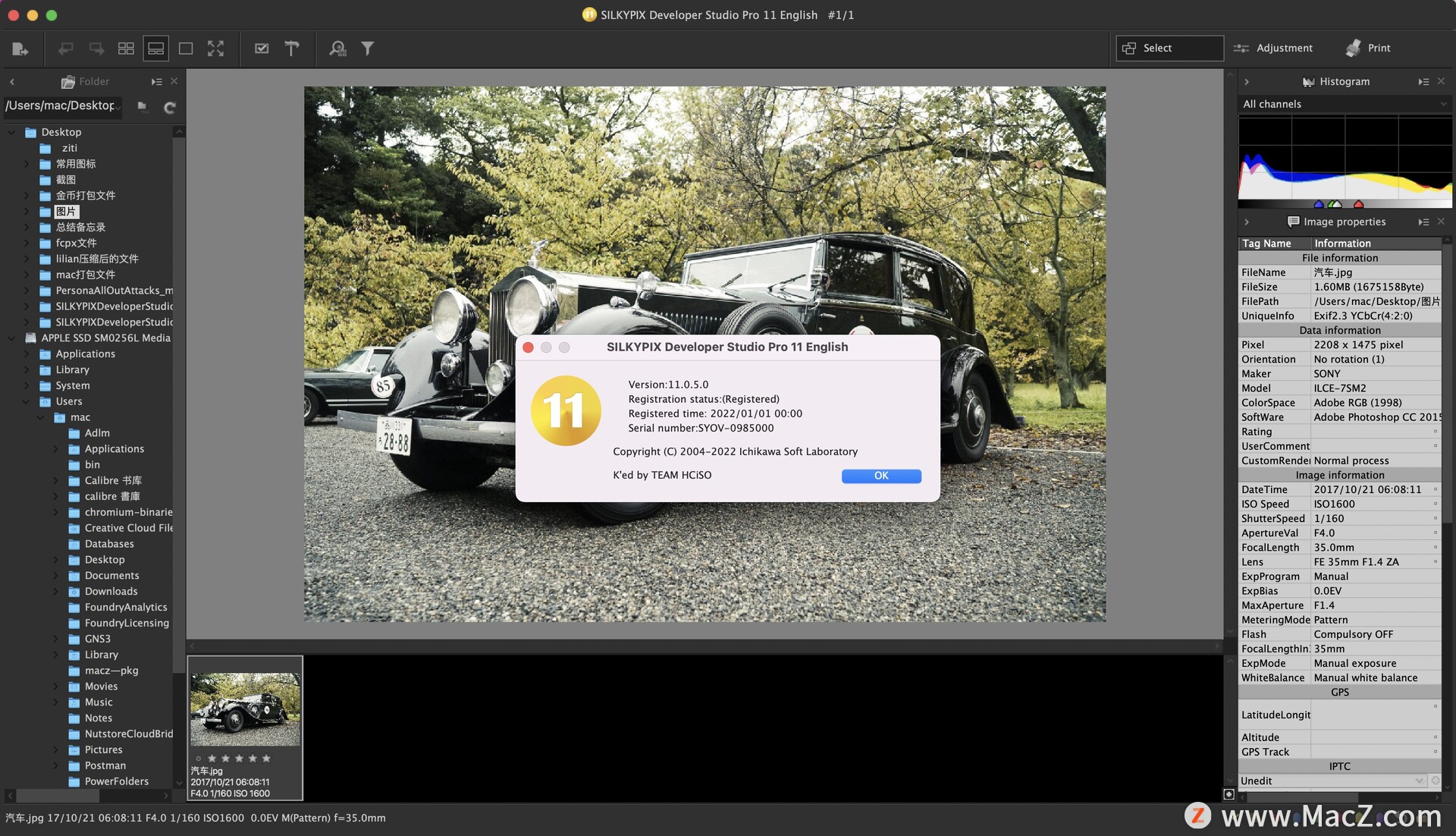Image resolution: width=1456 pixels, height=836 pixels.
Task: Open the hammer tool icon in toolbar
Action: (x=292, y=49)
